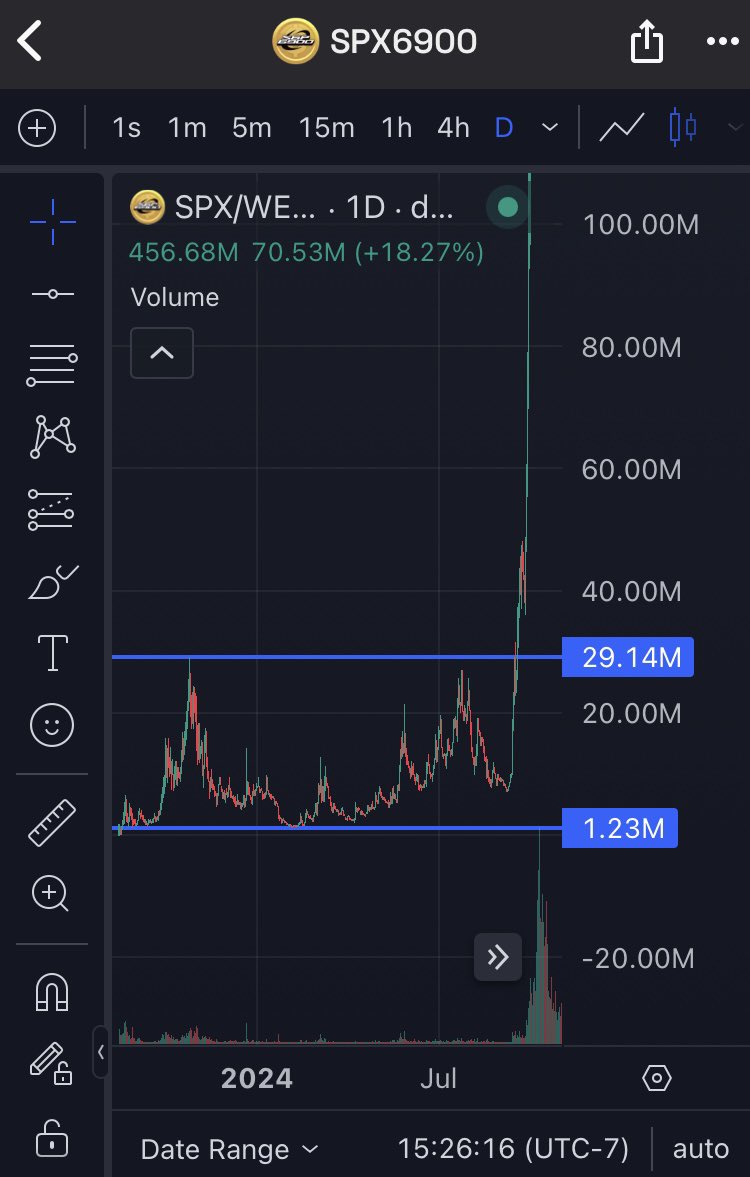This screenshot has width=750, height=1177.
Task: Tap the SPX6900 coin logo in header
Action: pyautogui.click(x=295, y=41)
